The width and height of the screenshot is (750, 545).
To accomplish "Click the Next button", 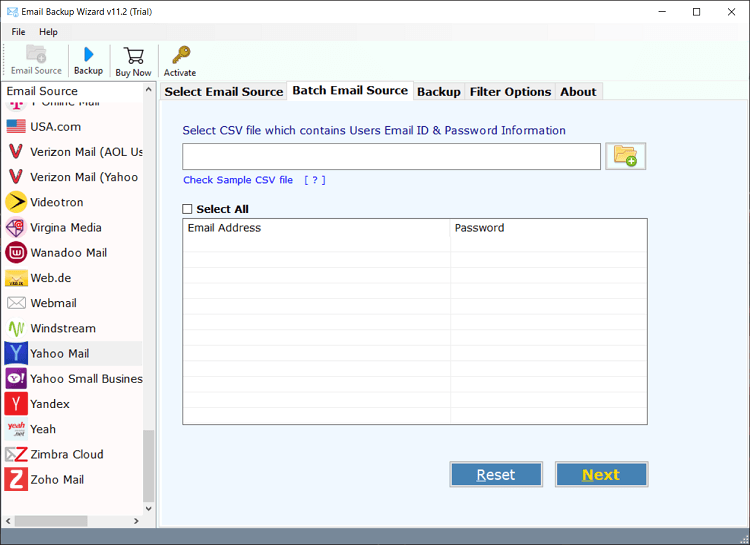I will tap(601, 475).
